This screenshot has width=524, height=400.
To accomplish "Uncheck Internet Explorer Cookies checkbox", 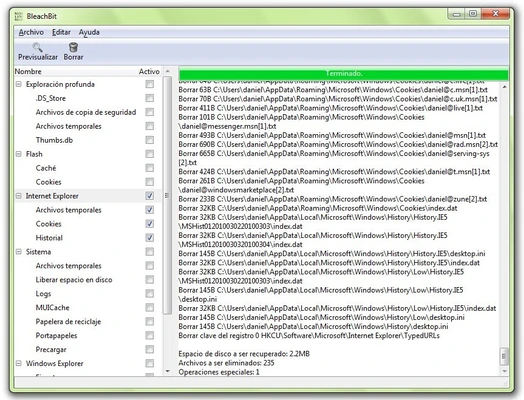I will point(150,224).
